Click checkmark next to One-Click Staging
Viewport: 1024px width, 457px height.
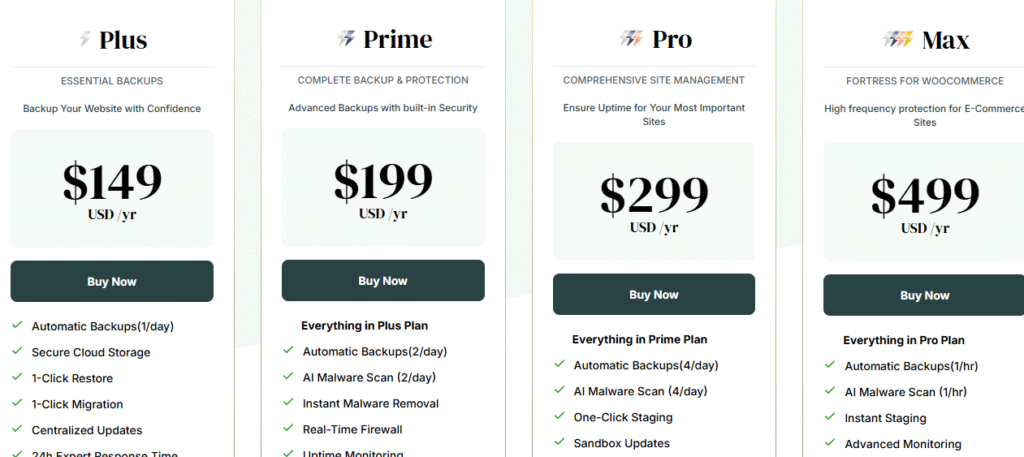[x=559, y=416]
